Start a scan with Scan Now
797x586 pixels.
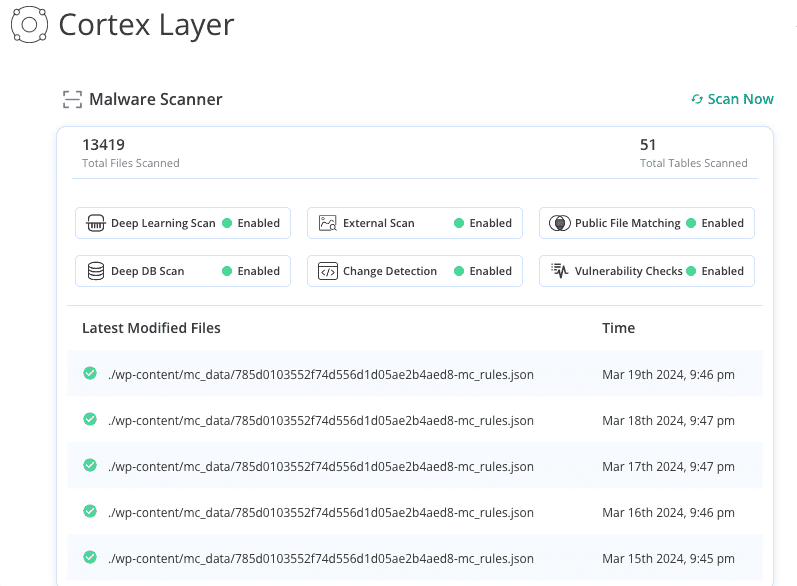pyautogui.click(x=732, y=99)
